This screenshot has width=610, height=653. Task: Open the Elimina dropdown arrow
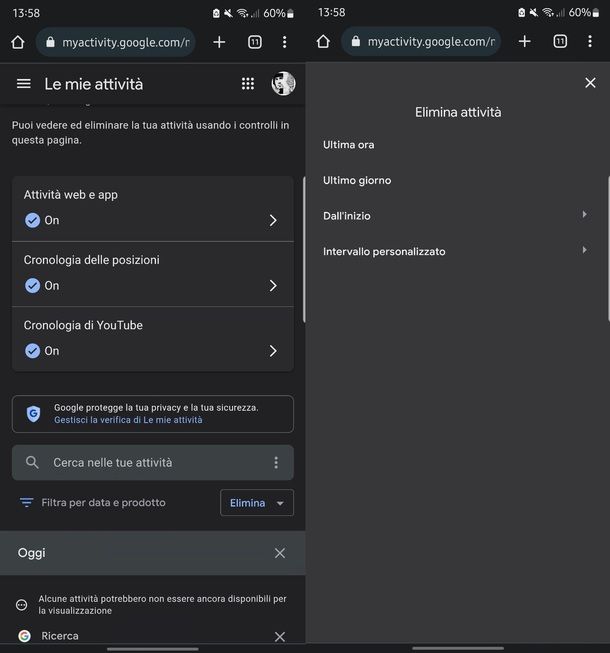pyautogui.click(x=280, y=503)
